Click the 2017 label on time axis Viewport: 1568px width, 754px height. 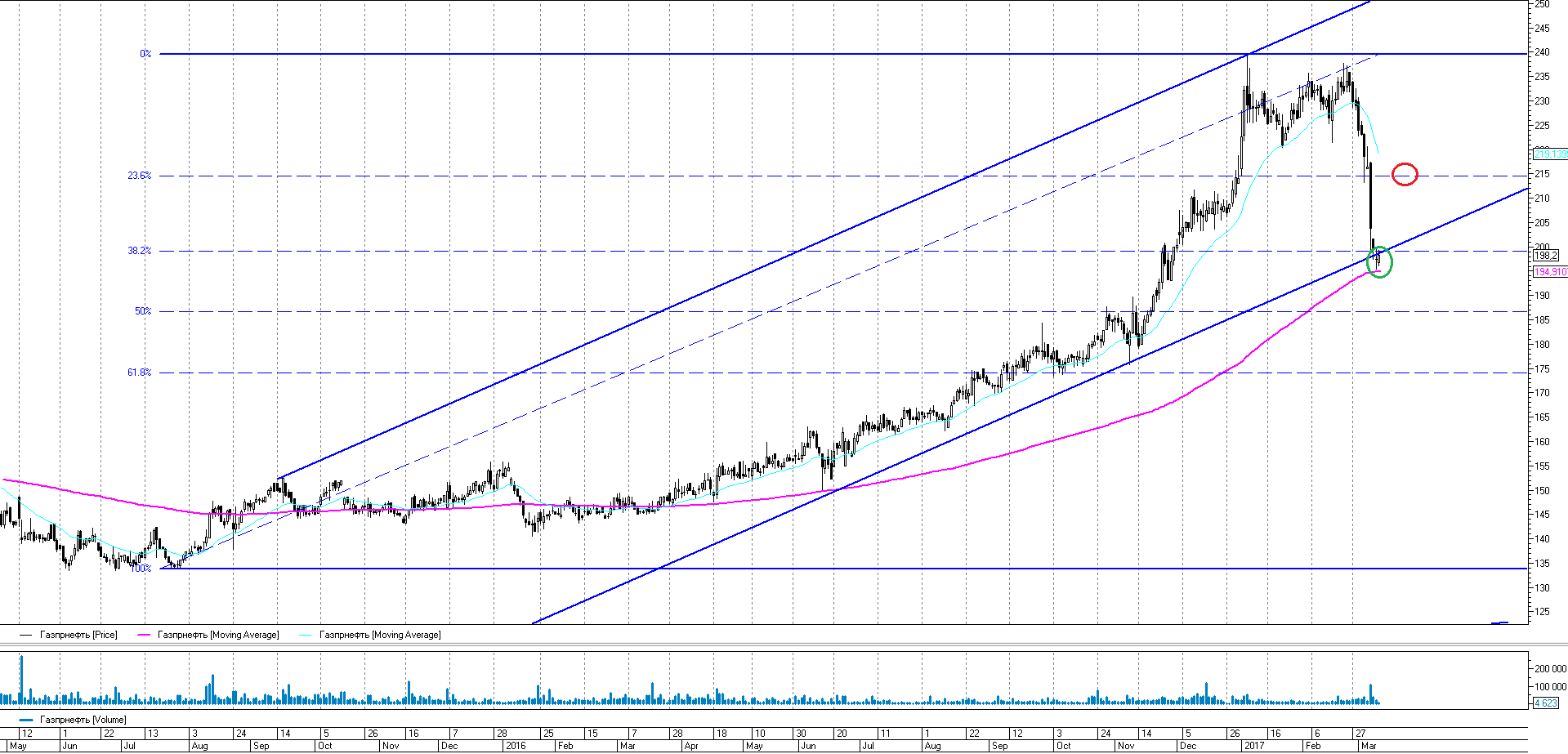pos(1253,746)
